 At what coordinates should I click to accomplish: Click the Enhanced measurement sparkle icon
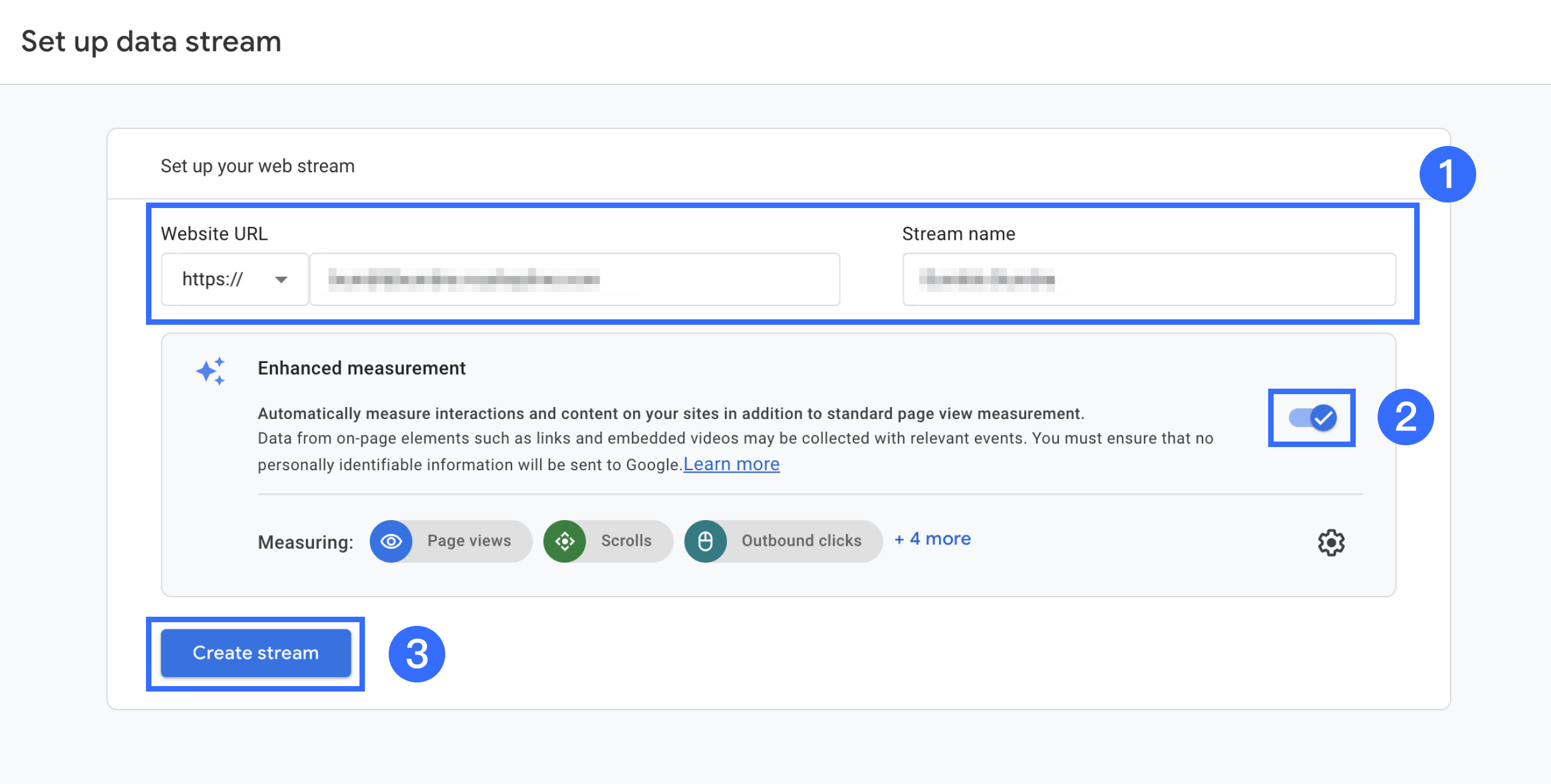pyautogui.click(x=211, y=370)
